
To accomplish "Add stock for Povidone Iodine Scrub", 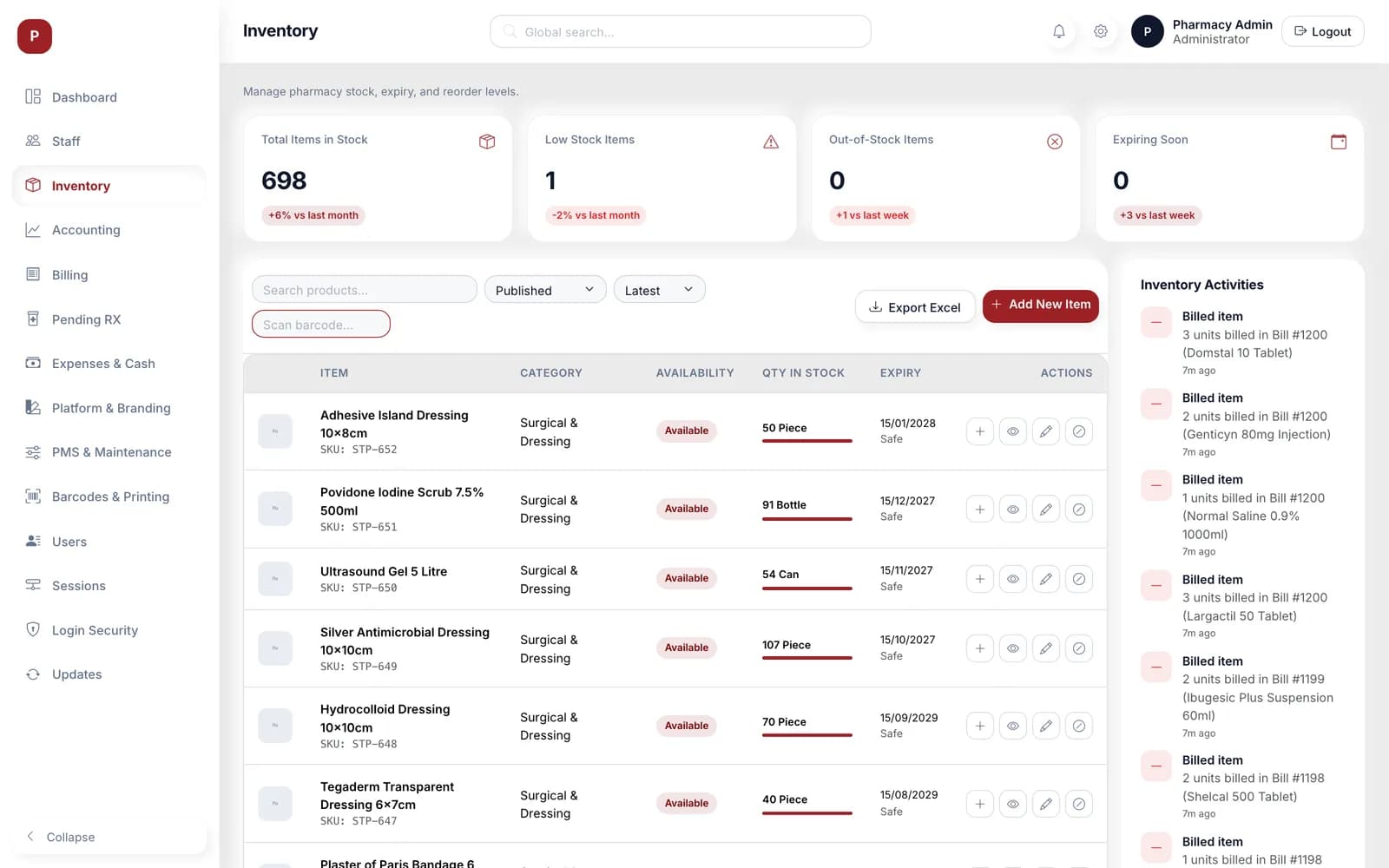I will click(979, 509).
